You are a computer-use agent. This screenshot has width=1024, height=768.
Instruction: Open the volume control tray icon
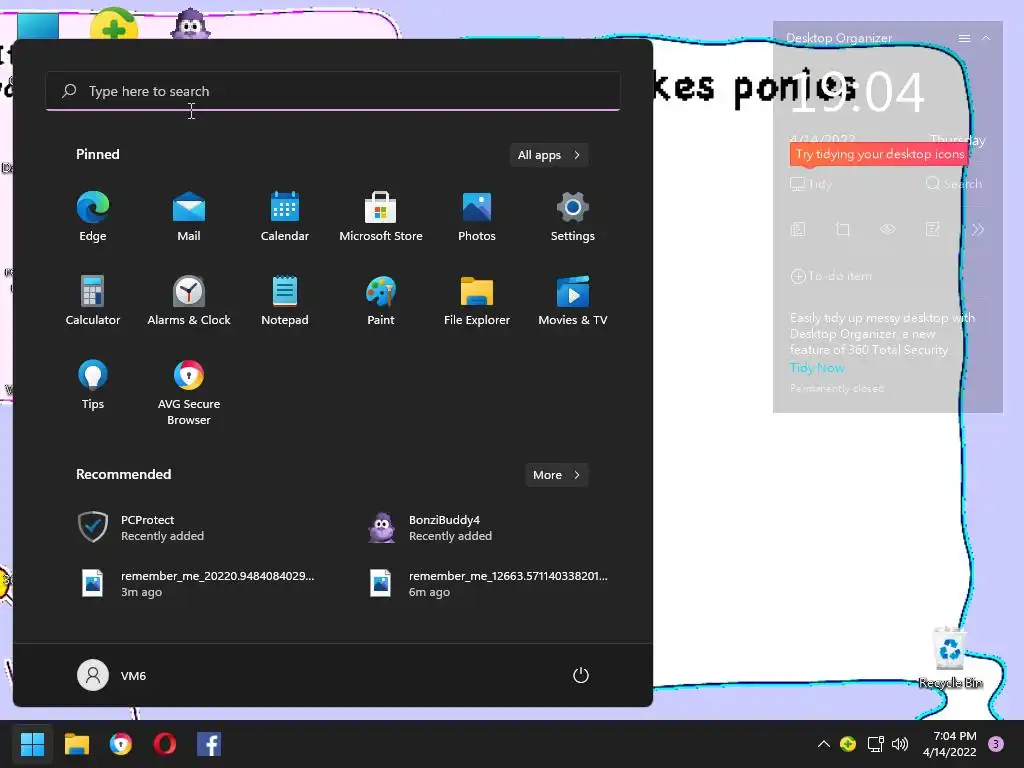pos(900,744)
